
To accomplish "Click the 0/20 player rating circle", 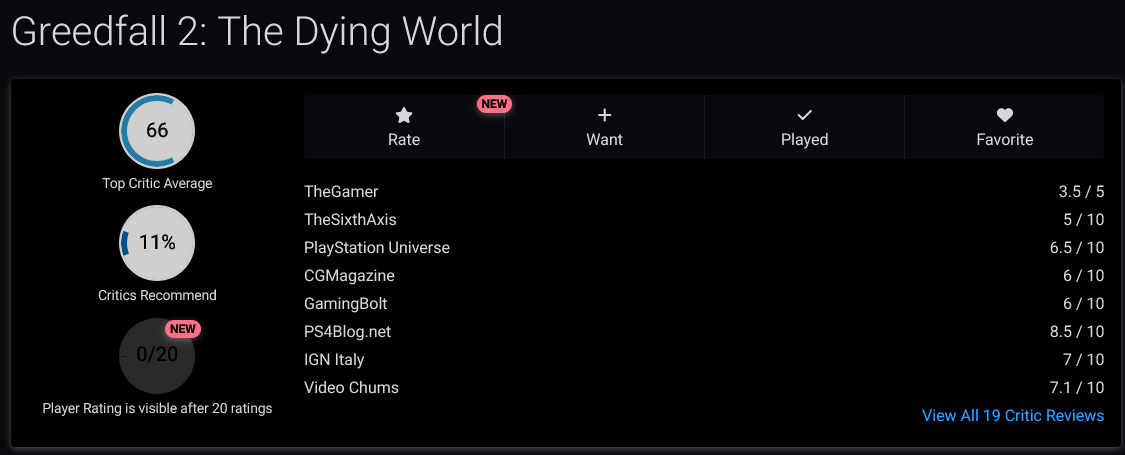I will tap(157, 355).
